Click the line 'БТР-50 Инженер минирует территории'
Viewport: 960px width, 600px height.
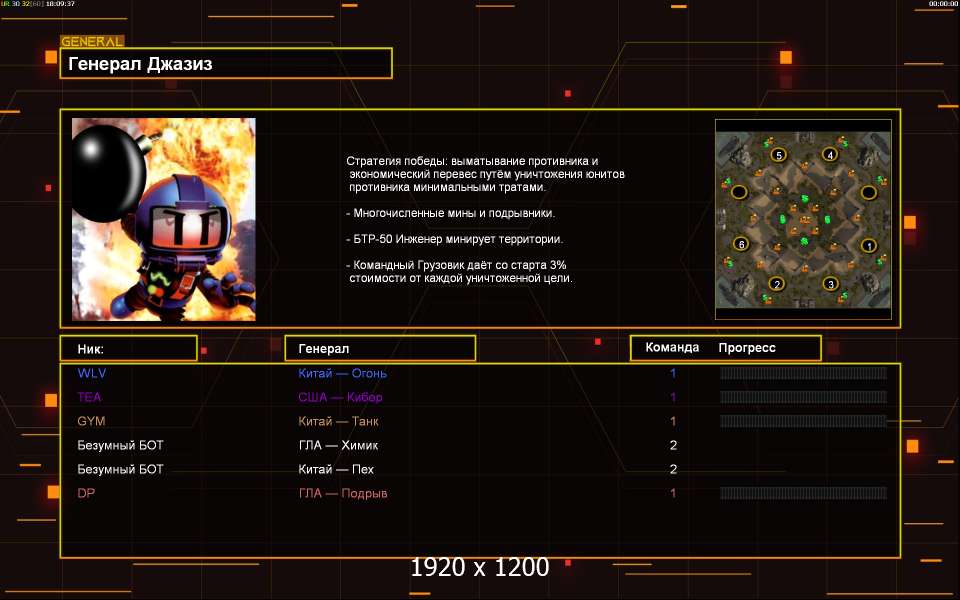[x=454, y=239]
